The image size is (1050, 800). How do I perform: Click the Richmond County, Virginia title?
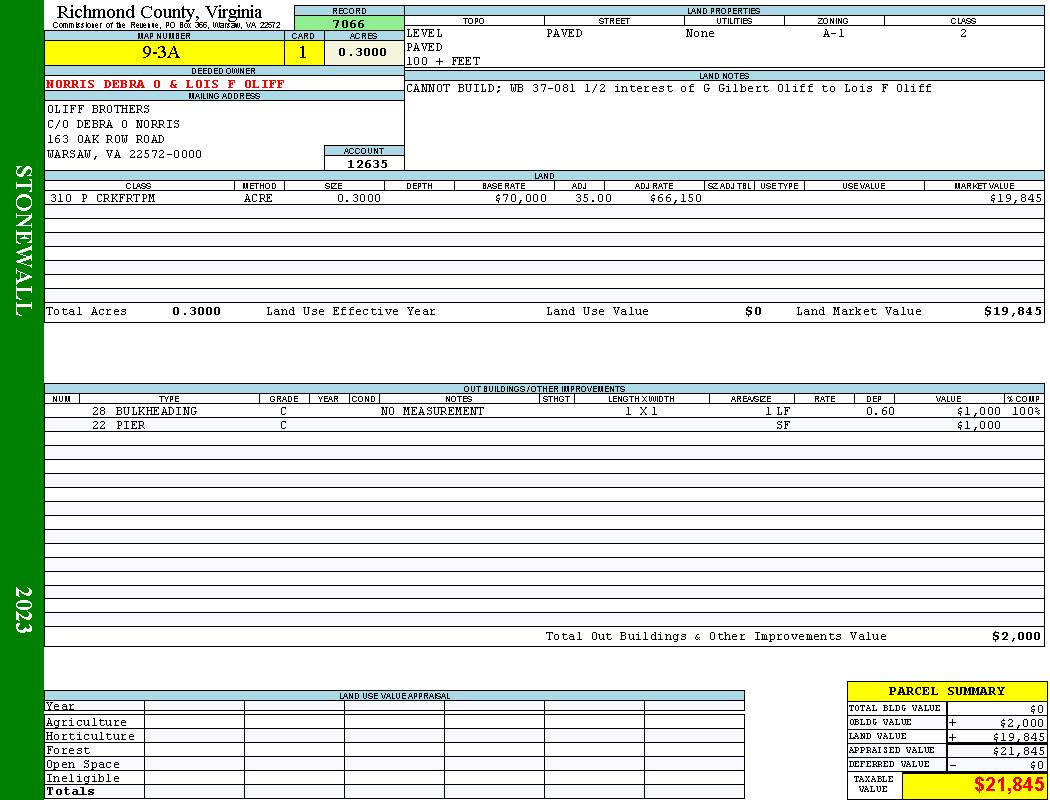[x=159, y=11]
